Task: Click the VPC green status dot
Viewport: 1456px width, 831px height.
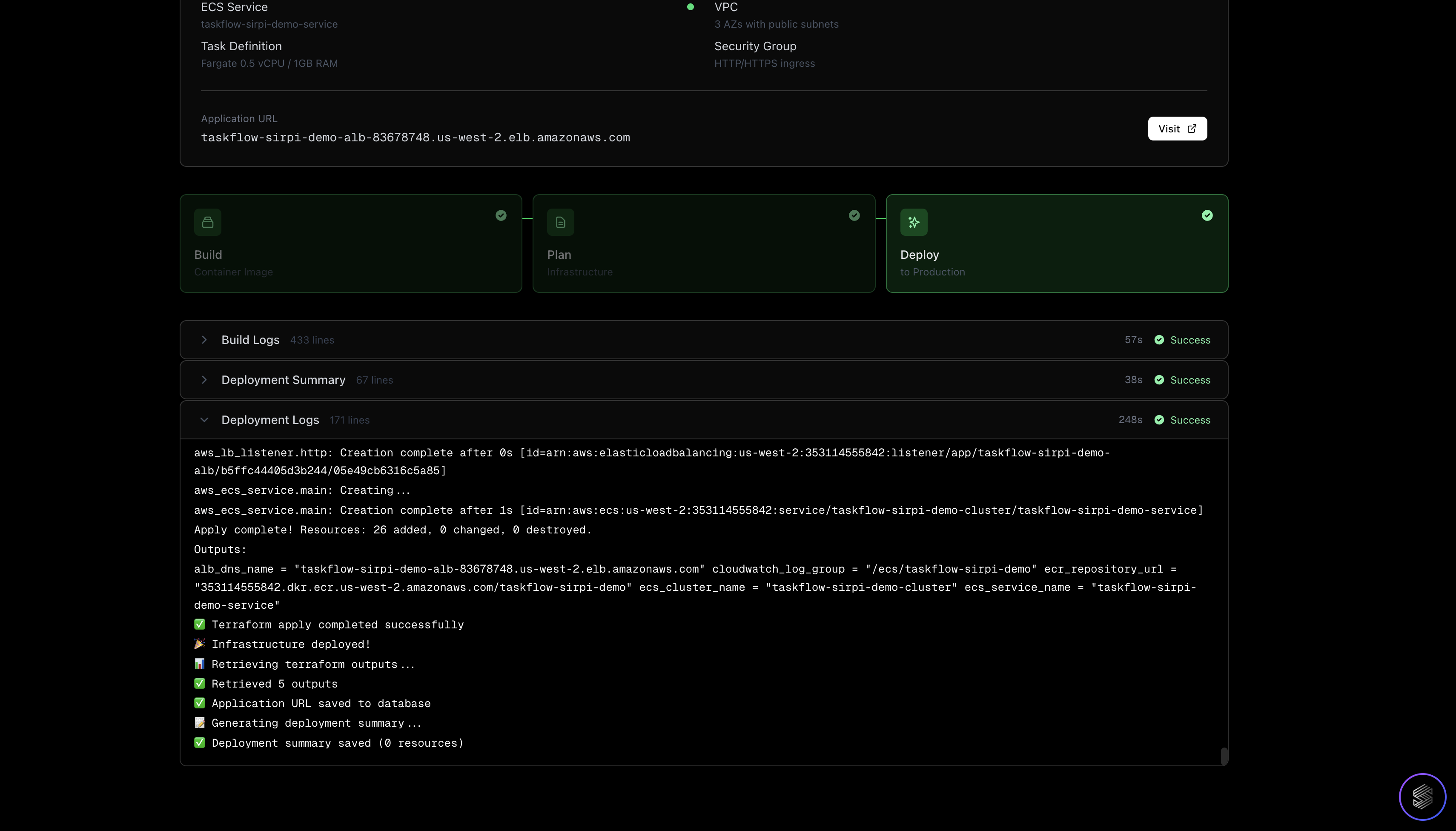Action: click(x=690, y=7)
